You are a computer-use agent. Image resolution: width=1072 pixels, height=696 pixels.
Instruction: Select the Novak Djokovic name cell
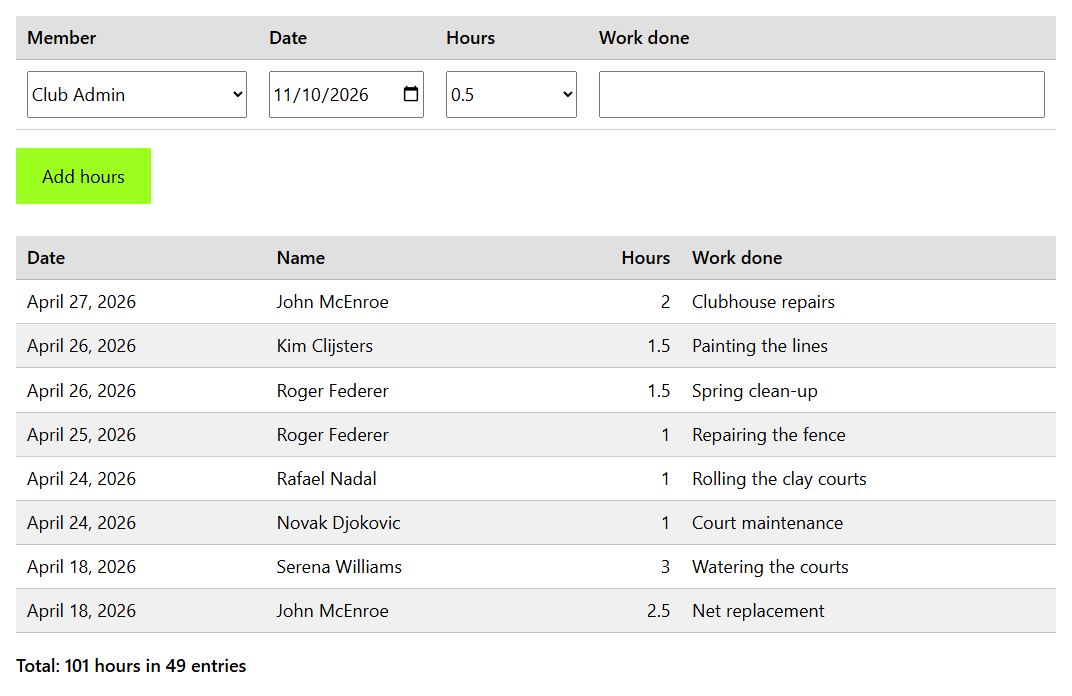click(x=338, y=523)
